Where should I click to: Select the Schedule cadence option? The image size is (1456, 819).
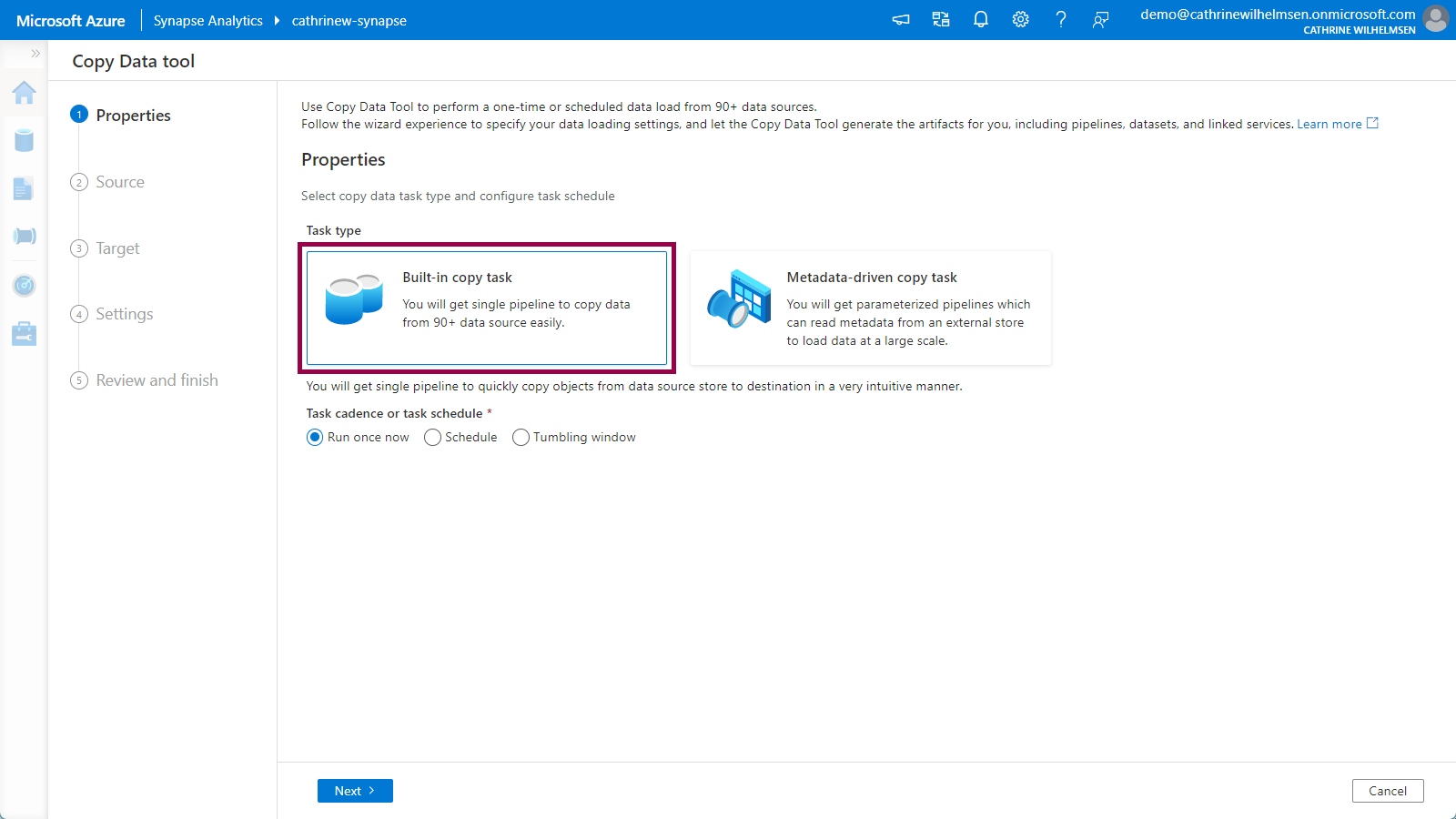[433, 438]
